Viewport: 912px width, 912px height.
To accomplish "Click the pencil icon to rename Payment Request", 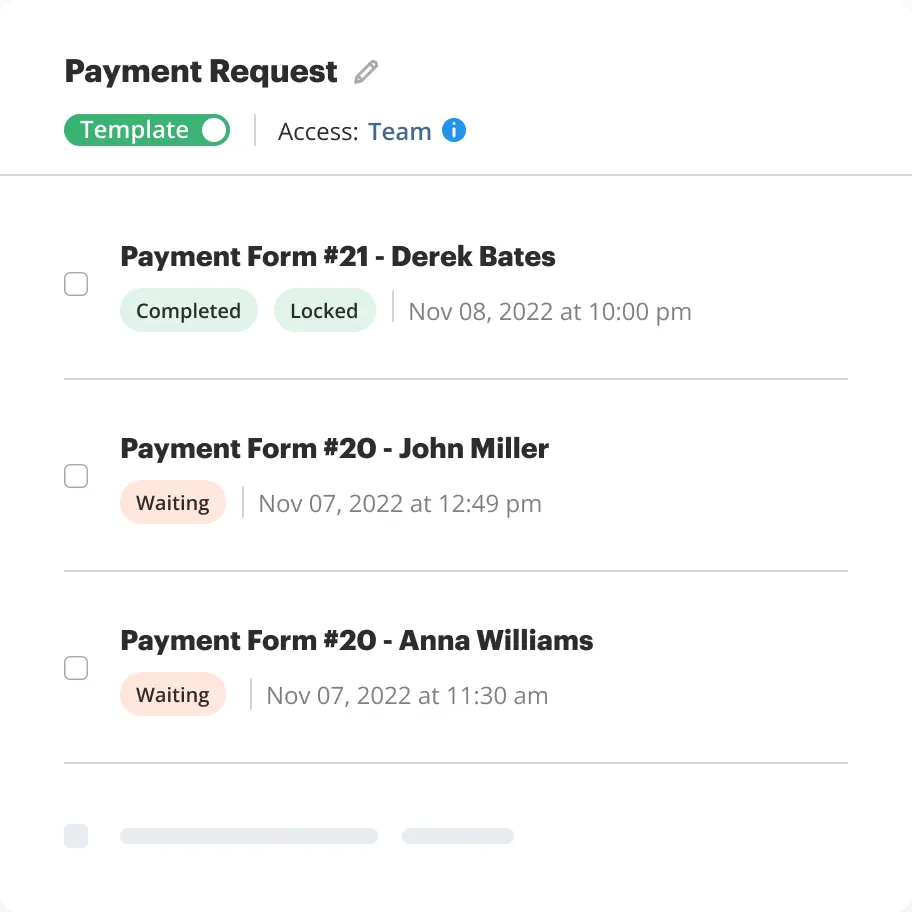I will pyautogui.click(x=364, y=71).
